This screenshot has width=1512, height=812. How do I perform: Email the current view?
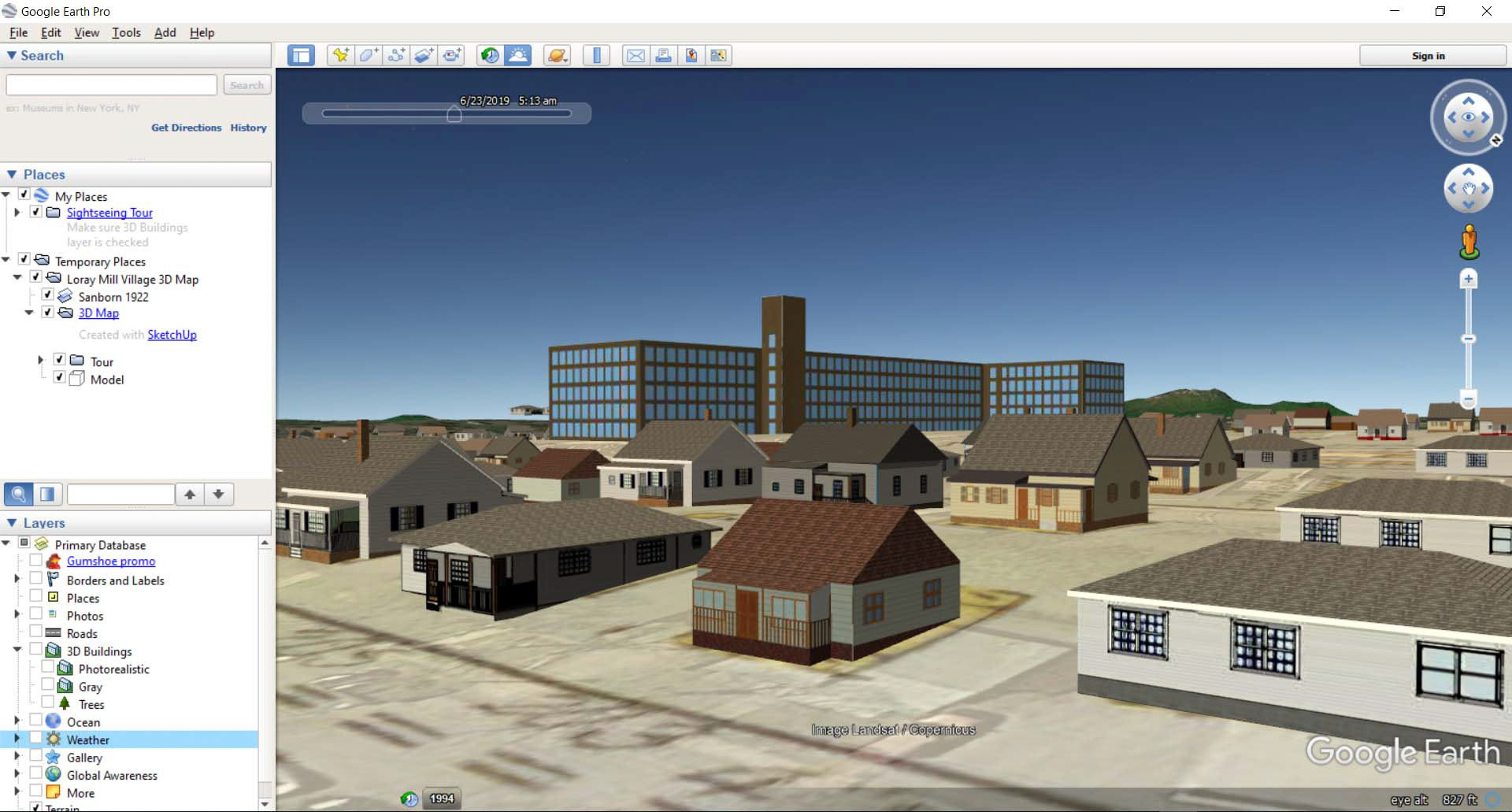point(636,55)
